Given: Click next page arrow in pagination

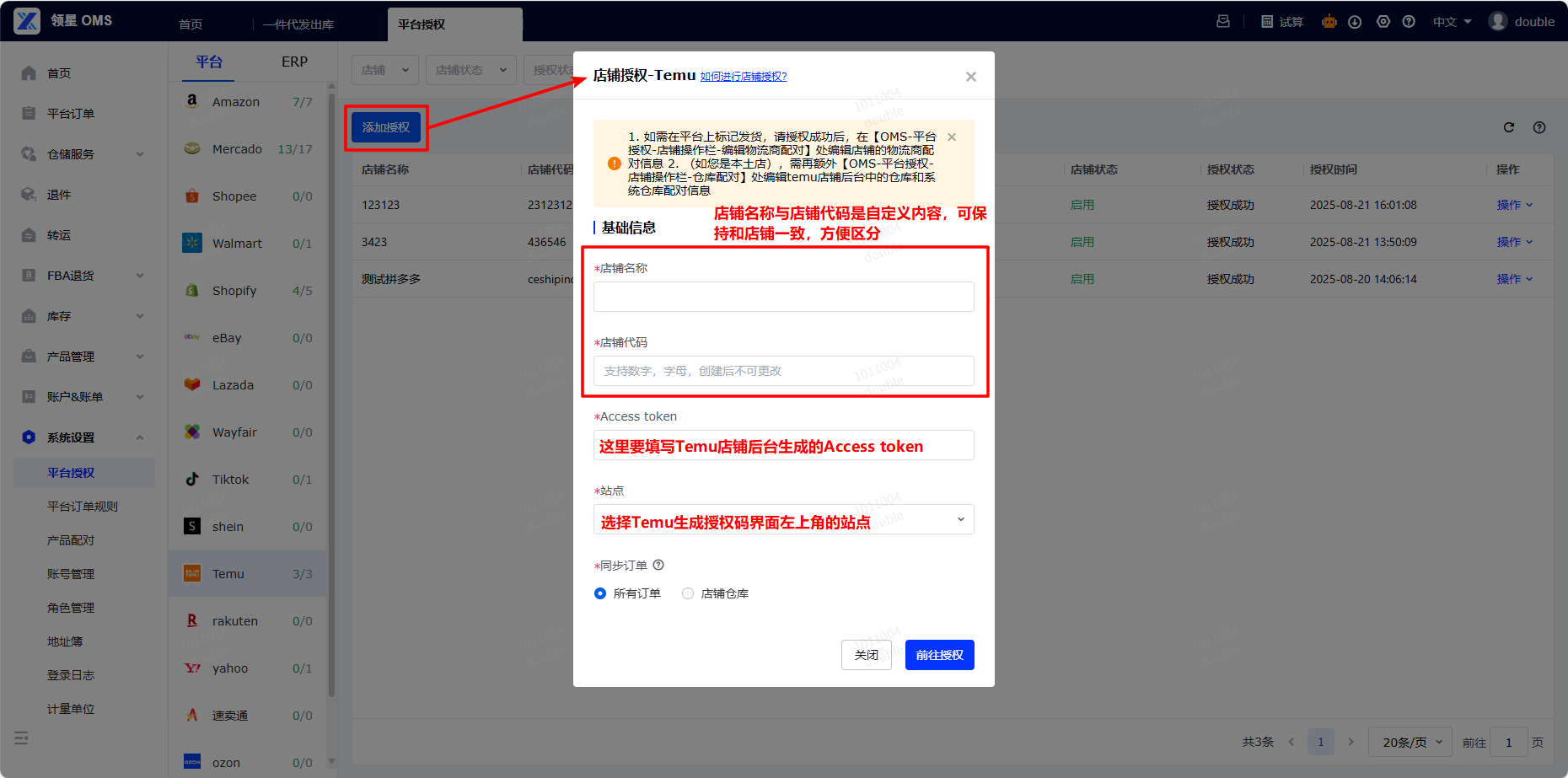Looking at the screenshot, I should point(1351,742).
